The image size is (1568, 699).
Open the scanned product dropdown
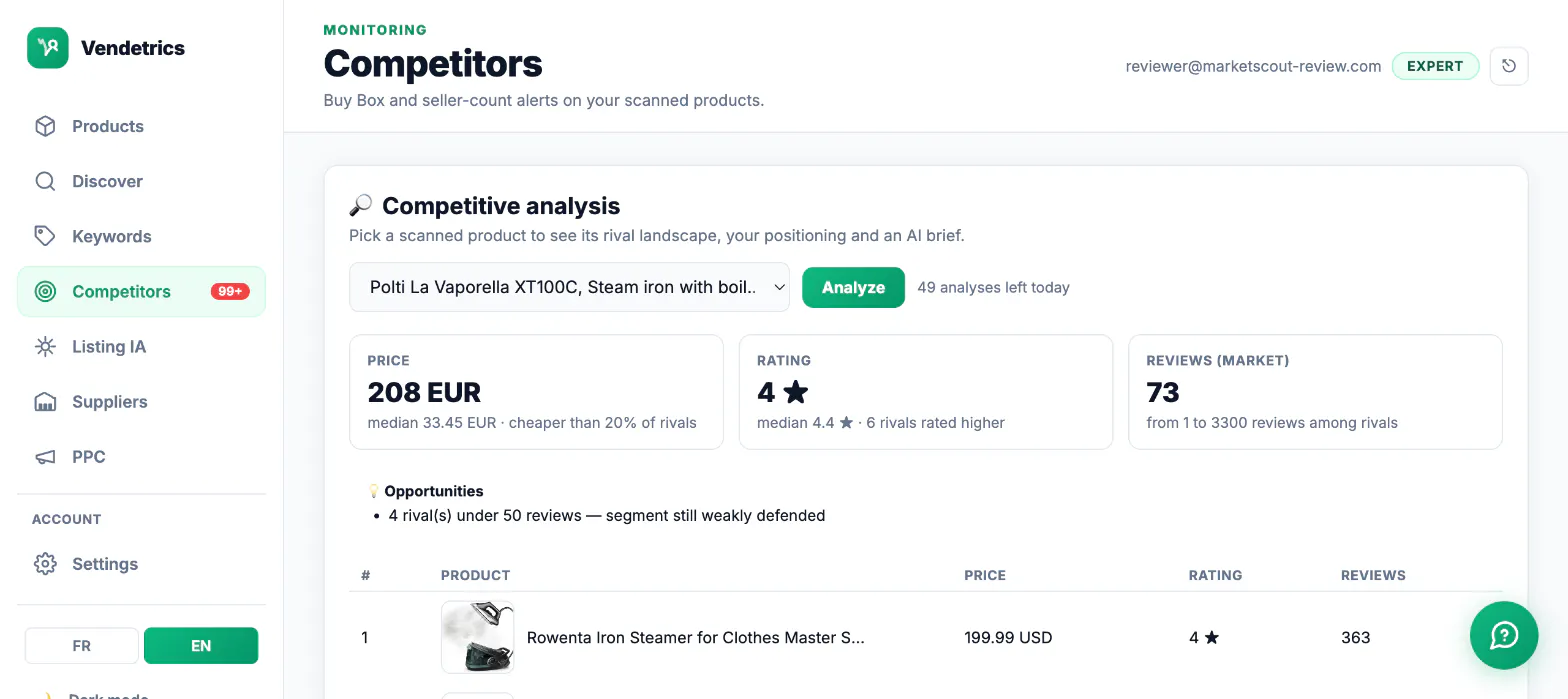click(569, 287)
